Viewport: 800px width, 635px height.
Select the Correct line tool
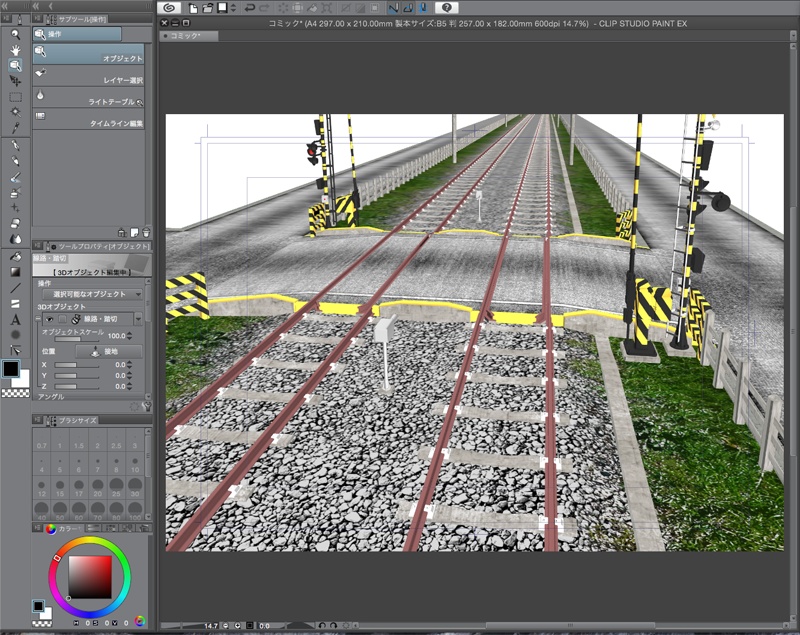pos(15,350)
